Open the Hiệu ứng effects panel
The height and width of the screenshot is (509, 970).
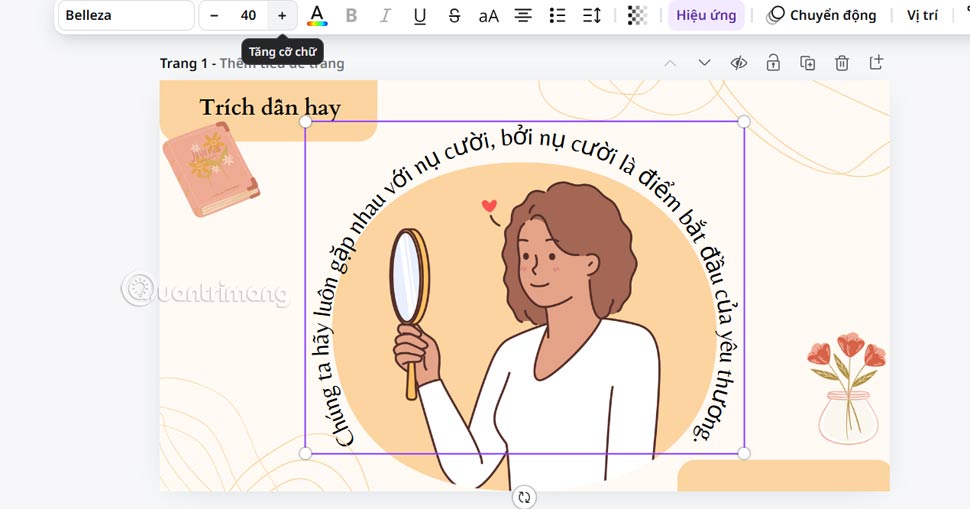point(706,15)
